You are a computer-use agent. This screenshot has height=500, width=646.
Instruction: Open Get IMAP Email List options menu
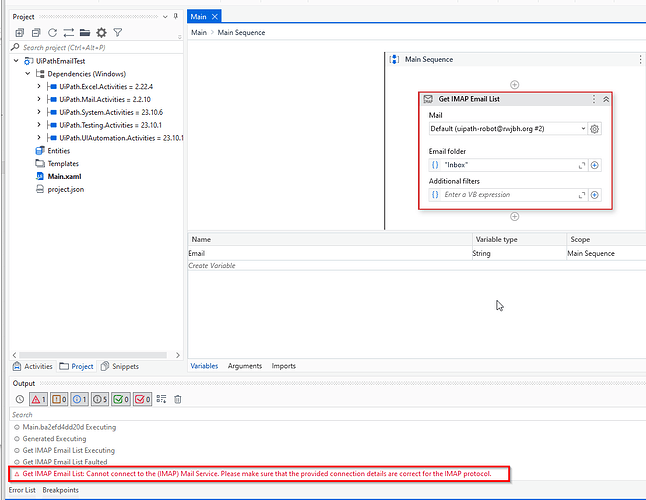tap(594, 99)
